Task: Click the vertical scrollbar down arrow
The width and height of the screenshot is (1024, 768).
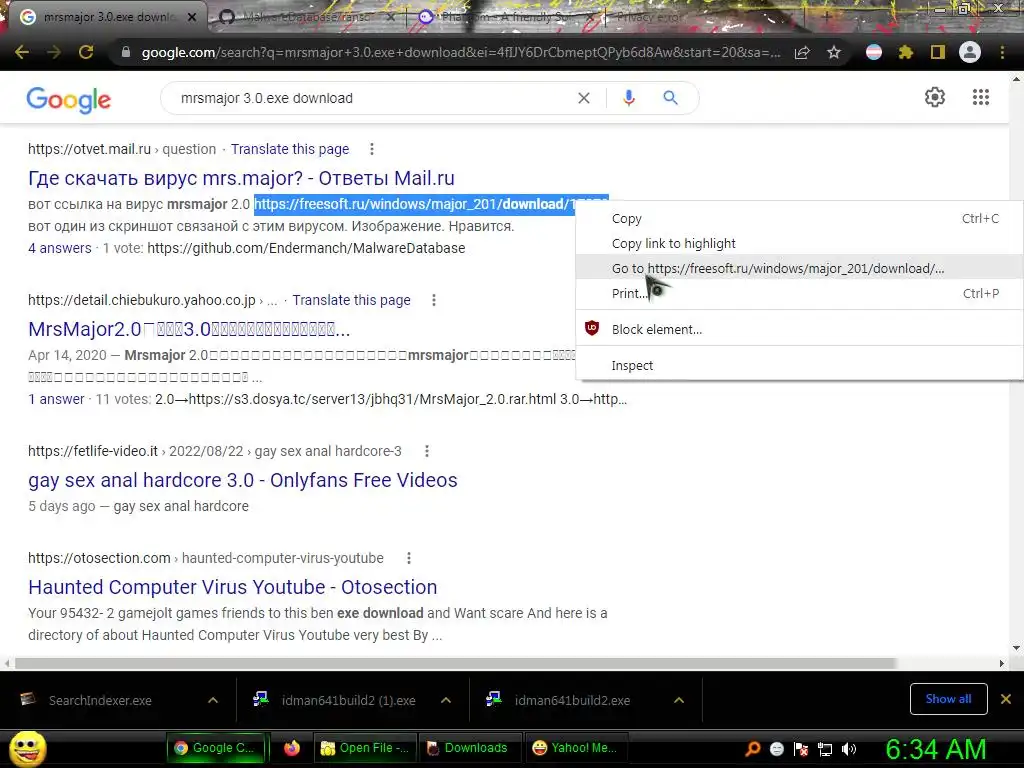Action: coord(1016,648)
